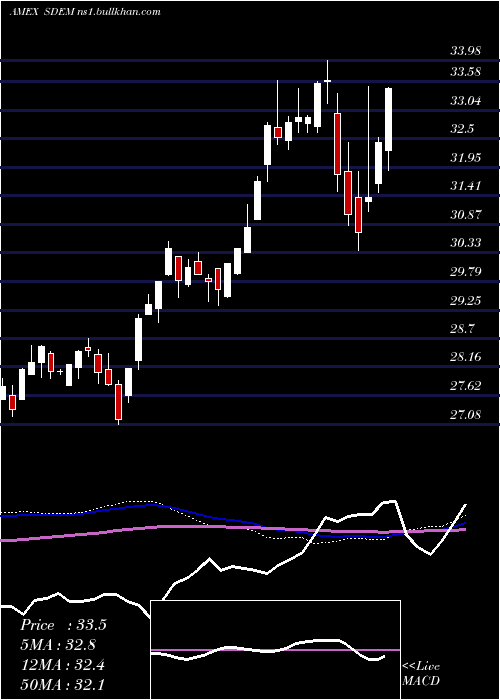Click the 12MA : 32.4 readout
Viewport: 500px width, 700px height.
click(x=62, y=665)
